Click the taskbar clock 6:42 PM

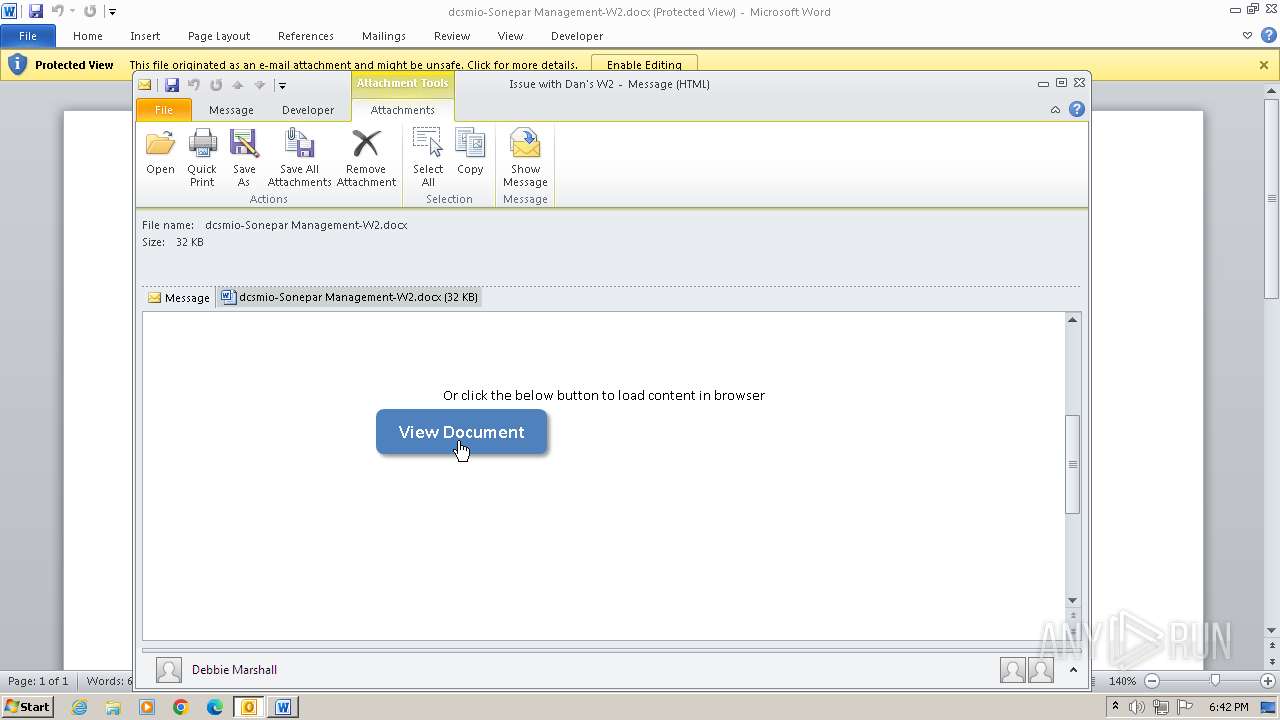pos(1228,707)
